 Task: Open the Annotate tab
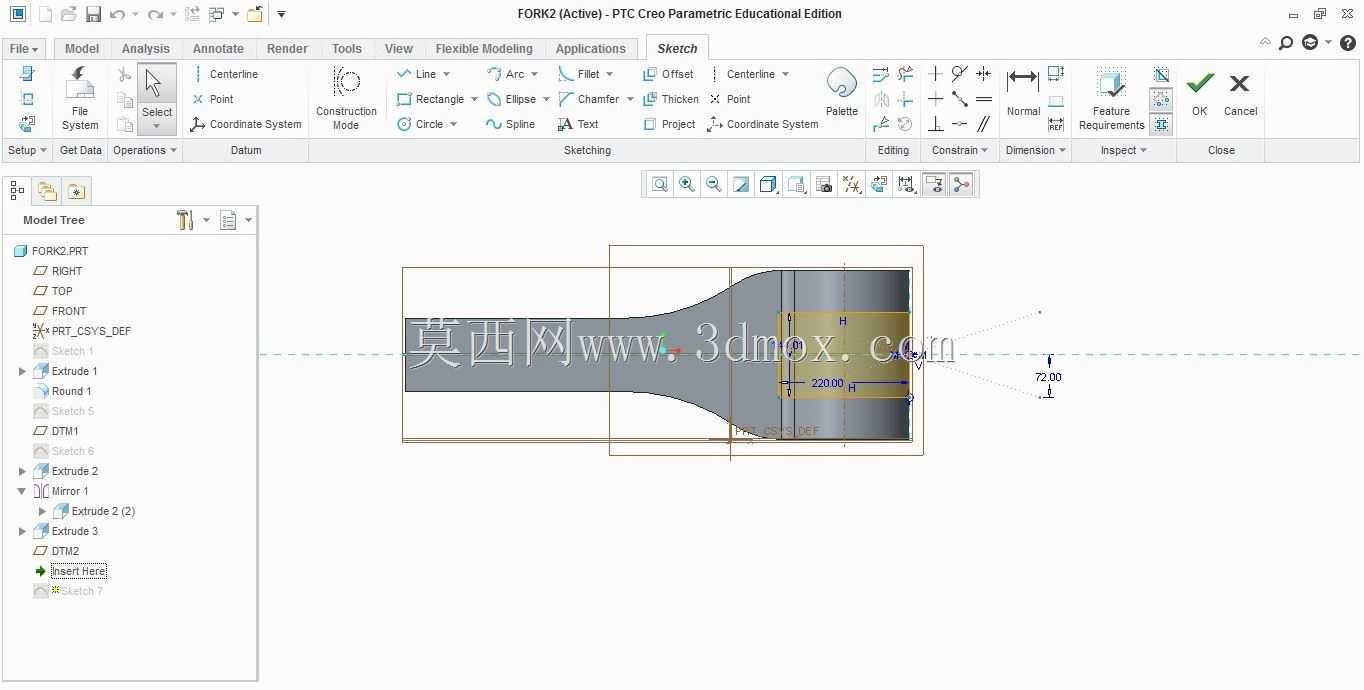coord(218,49)
